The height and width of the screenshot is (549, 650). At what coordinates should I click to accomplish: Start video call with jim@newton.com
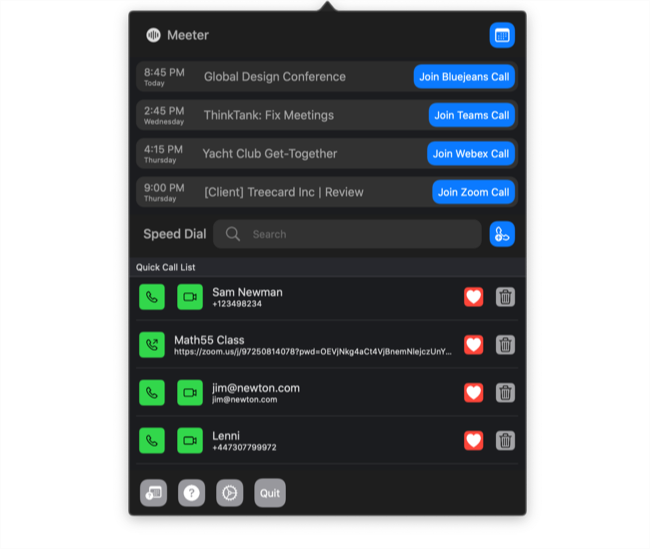point(190,392)
